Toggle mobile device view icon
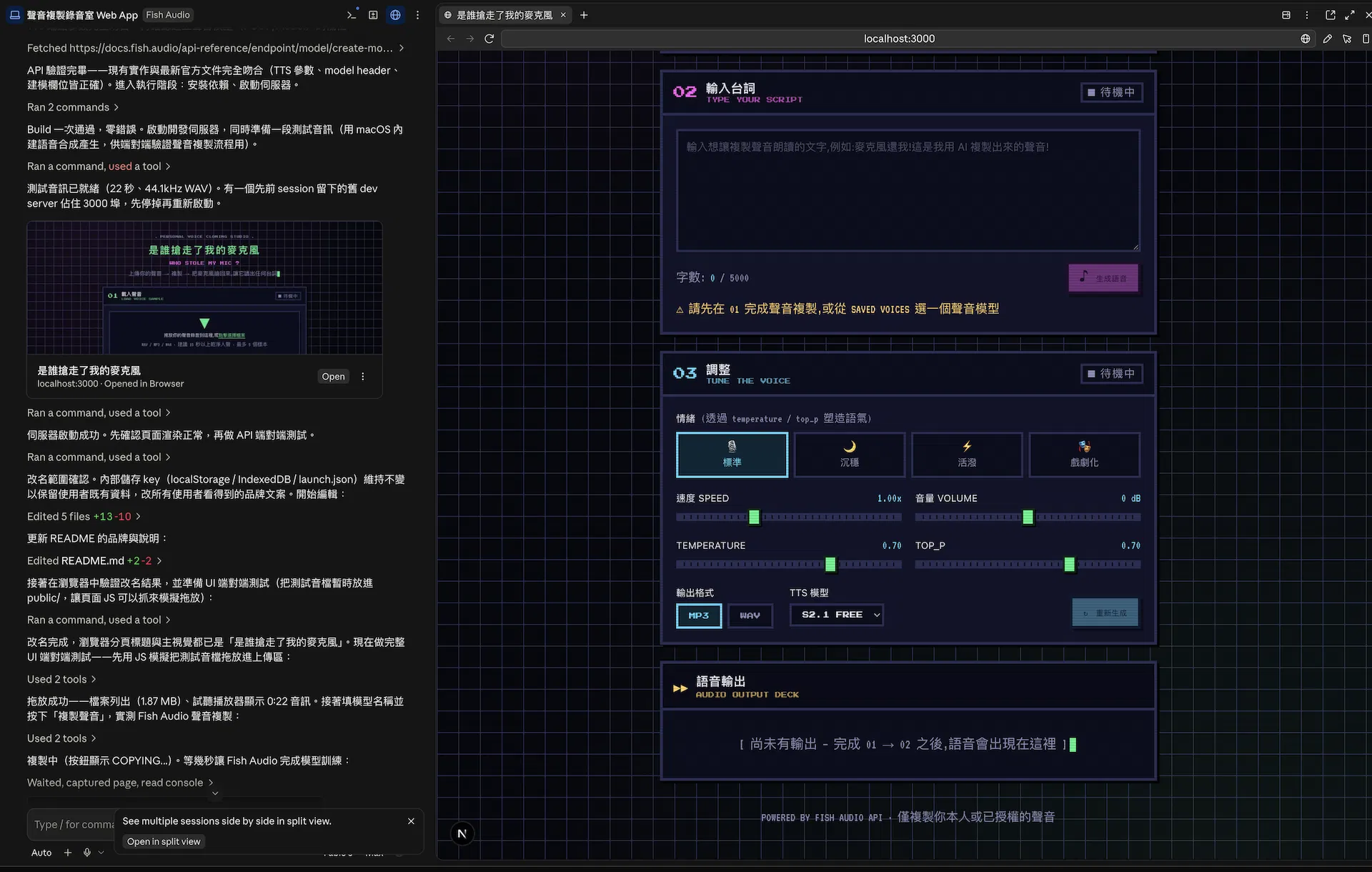 (x=1366, y=39)
